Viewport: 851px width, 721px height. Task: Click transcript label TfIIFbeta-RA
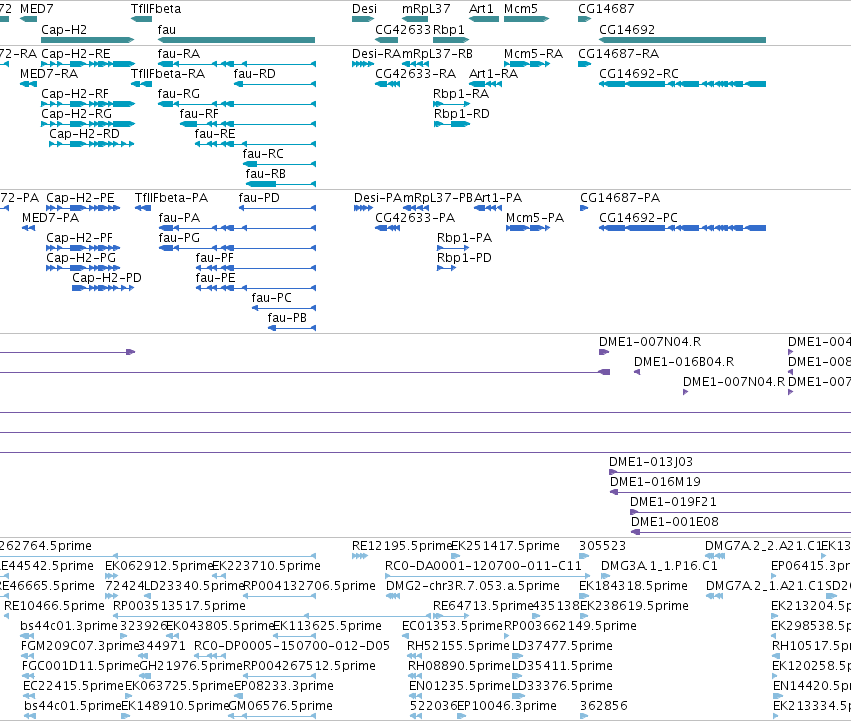pyautogui.click(x=168, y=74)
